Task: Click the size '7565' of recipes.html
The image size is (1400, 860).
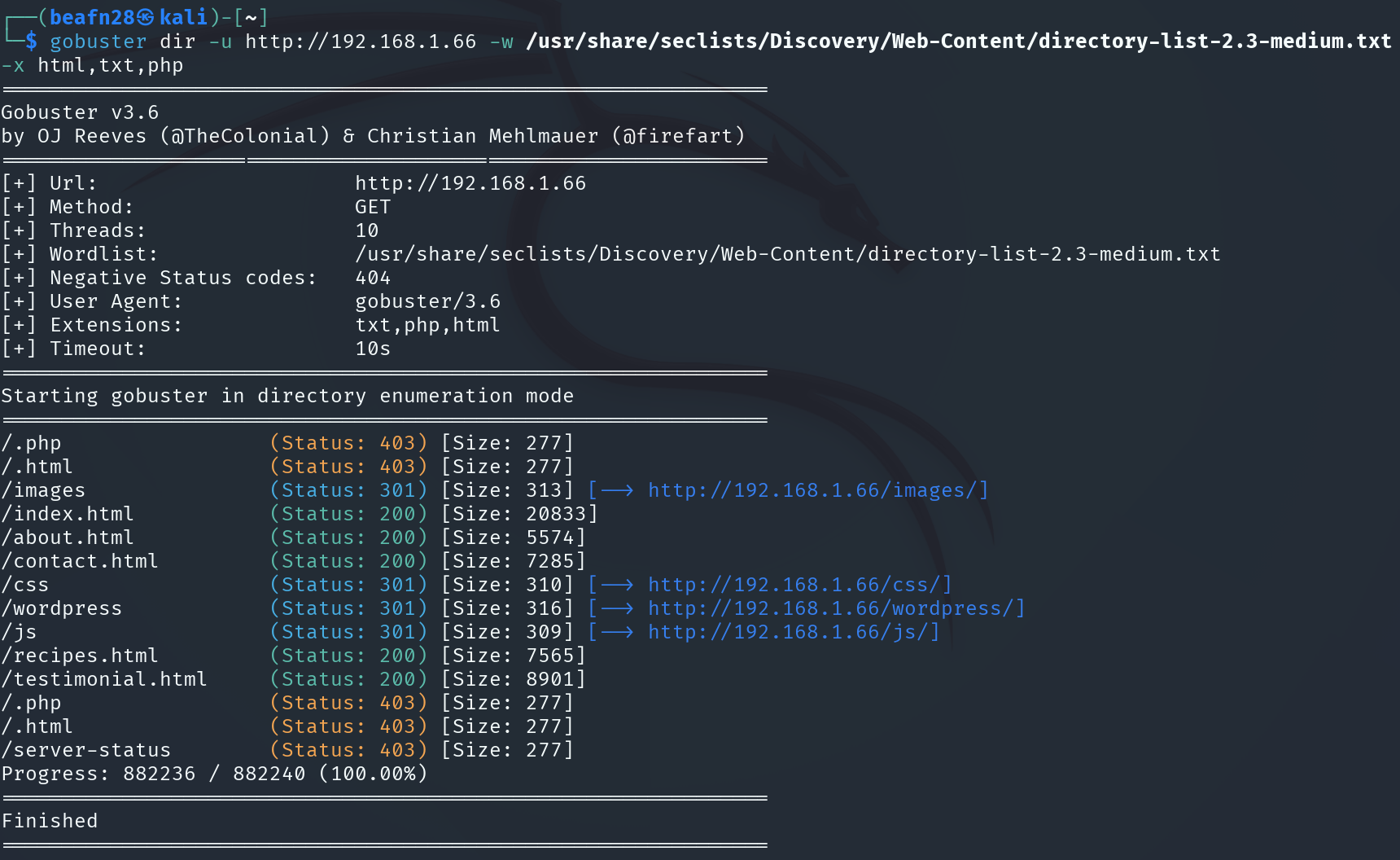Action: point(550,656)
